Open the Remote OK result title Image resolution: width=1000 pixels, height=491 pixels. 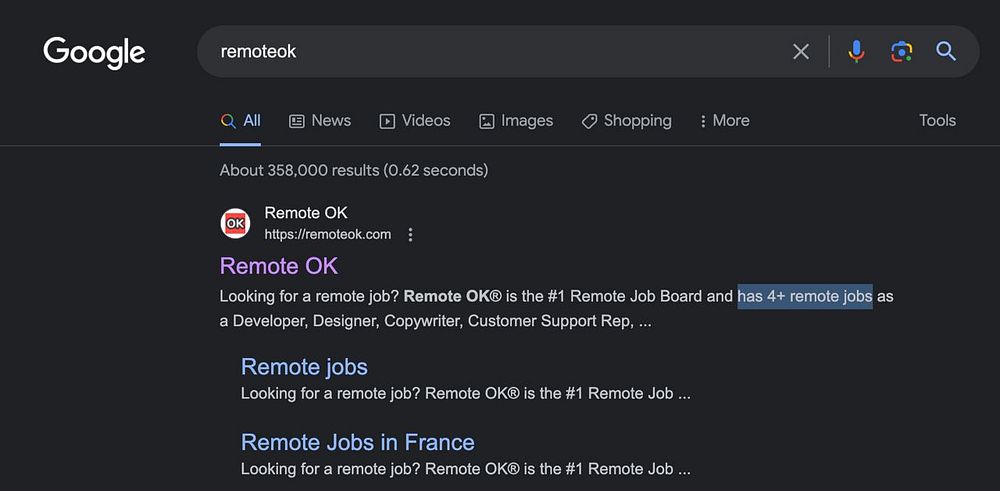(279, 266)
